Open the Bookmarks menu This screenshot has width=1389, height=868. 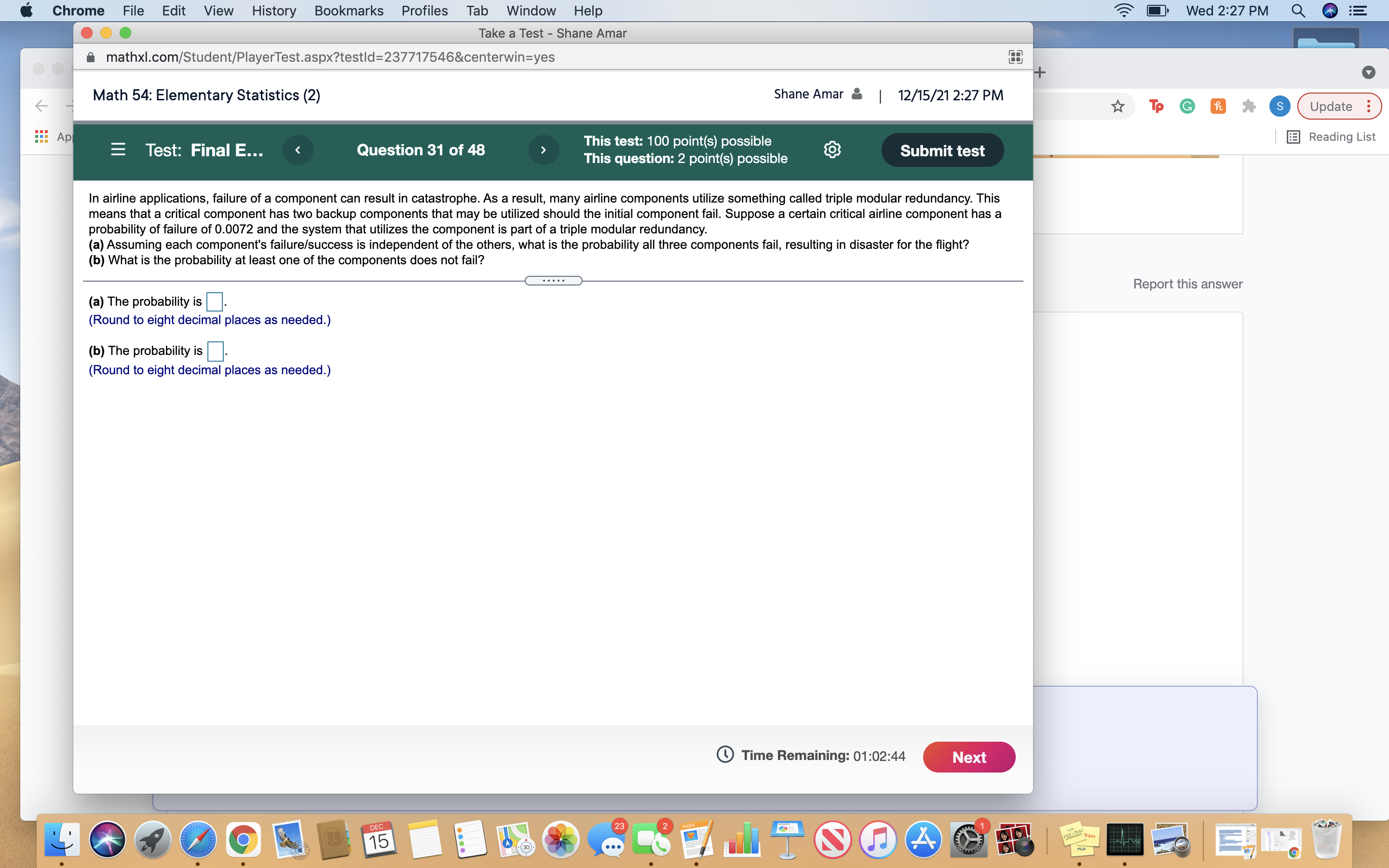click(x=348, y=10)
